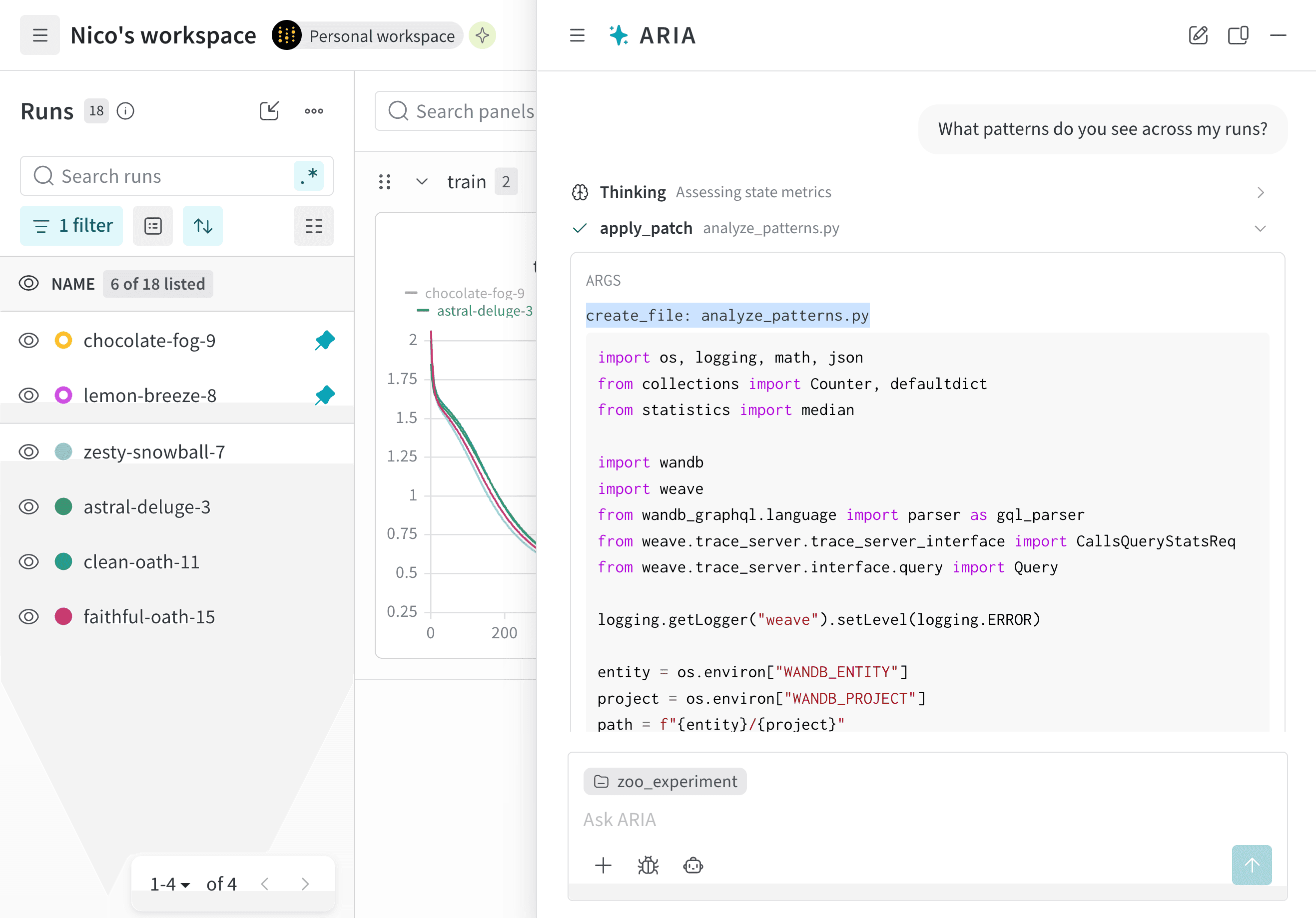Select the astral-deluge-3 run name
The image size is (1316, 918).
pyautogui.click(x=147, y=506)
